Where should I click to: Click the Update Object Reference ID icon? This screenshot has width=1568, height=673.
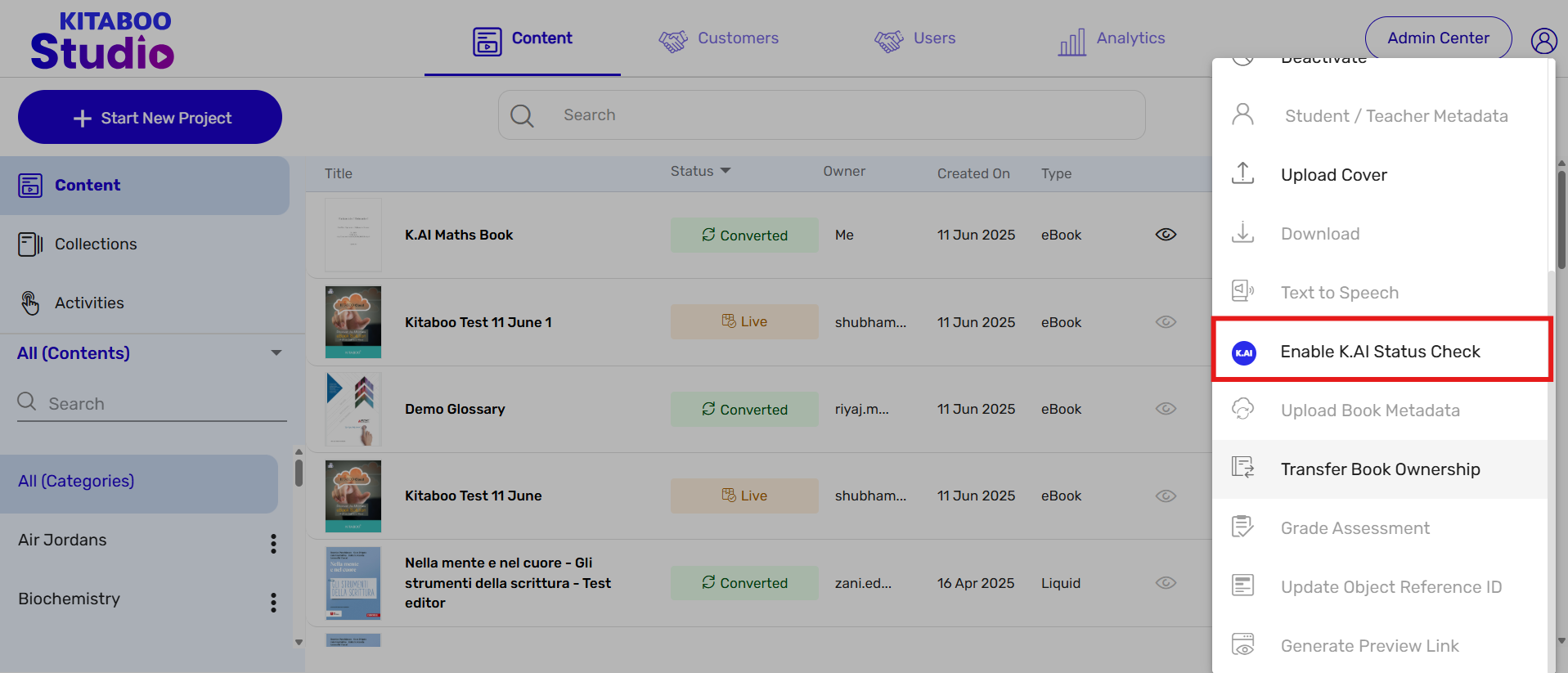coord(1242,586)
